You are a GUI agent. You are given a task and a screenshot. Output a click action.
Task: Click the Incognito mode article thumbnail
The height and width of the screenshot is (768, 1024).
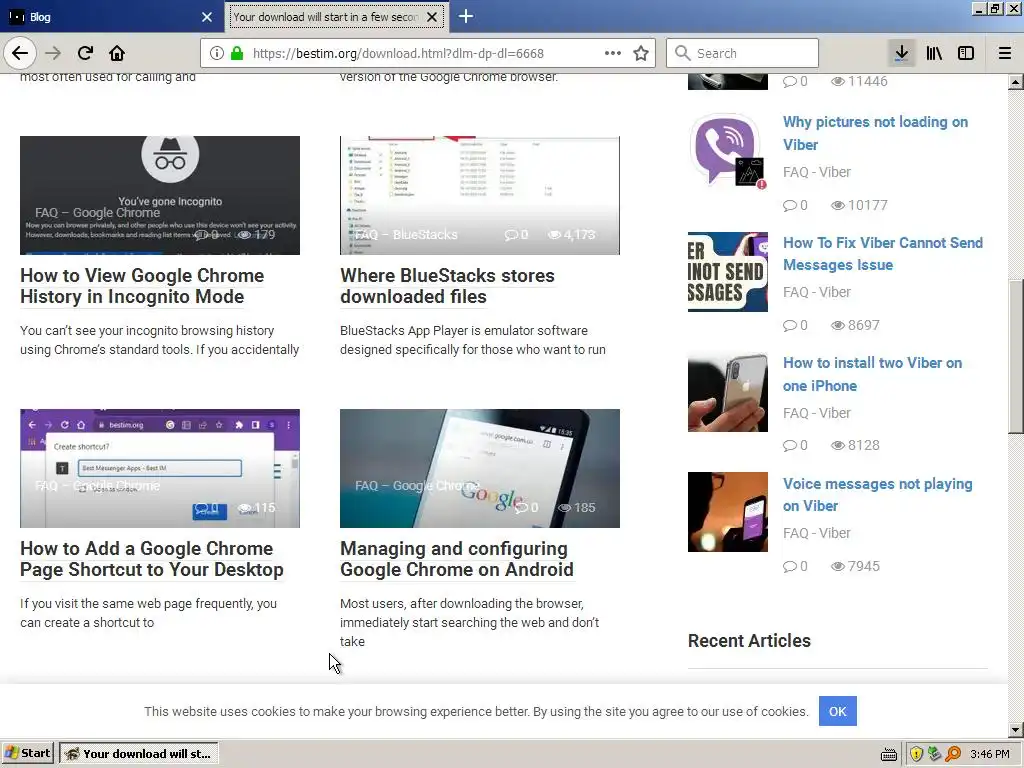[x=160, y=195]
